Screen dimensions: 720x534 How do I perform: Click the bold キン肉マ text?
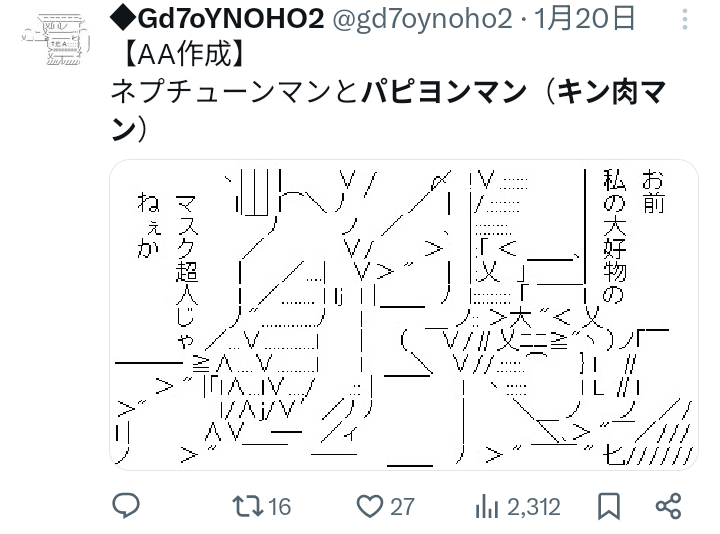611,91
